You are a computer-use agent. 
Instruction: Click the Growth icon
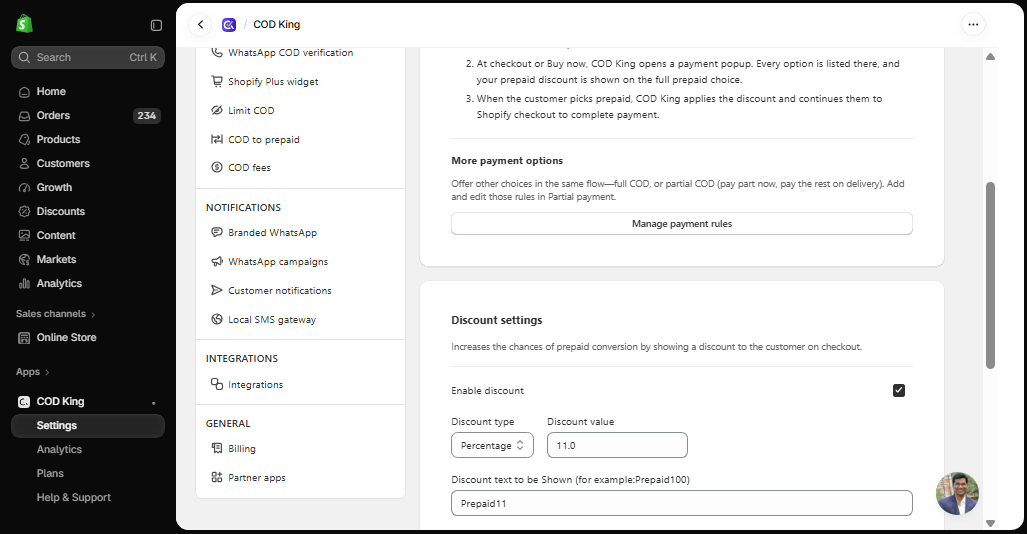pos(24,187)
